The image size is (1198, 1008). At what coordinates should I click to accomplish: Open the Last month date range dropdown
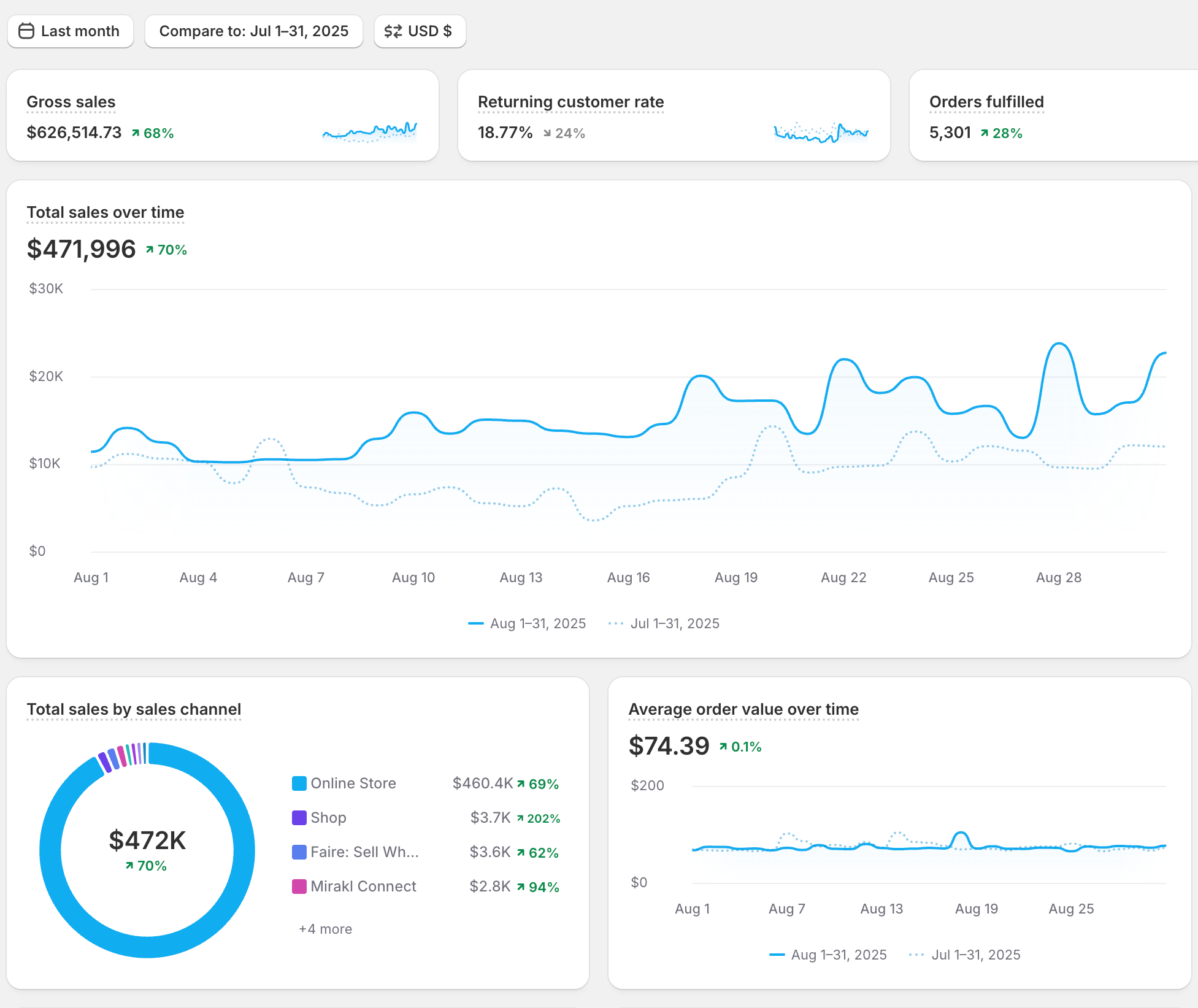tap(71, 31)
